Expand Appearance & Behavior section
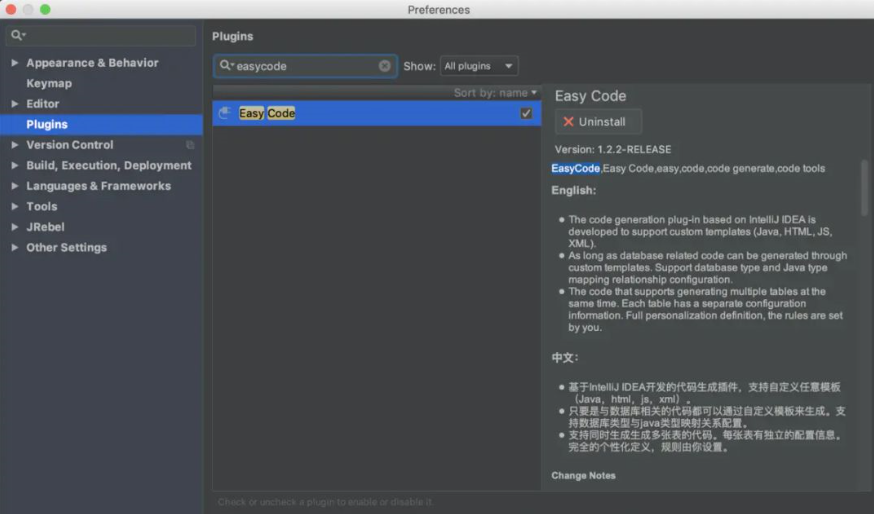 coord(15,62)
